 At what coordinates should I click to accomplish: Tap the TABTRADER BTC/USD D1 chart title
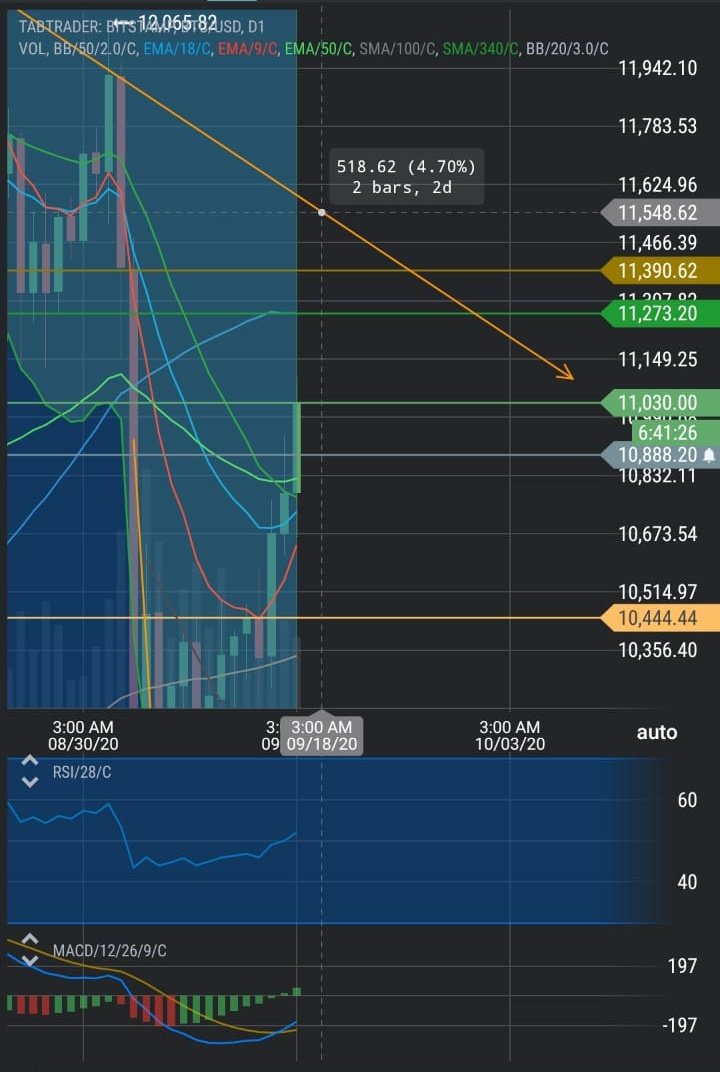pos(141,27)
